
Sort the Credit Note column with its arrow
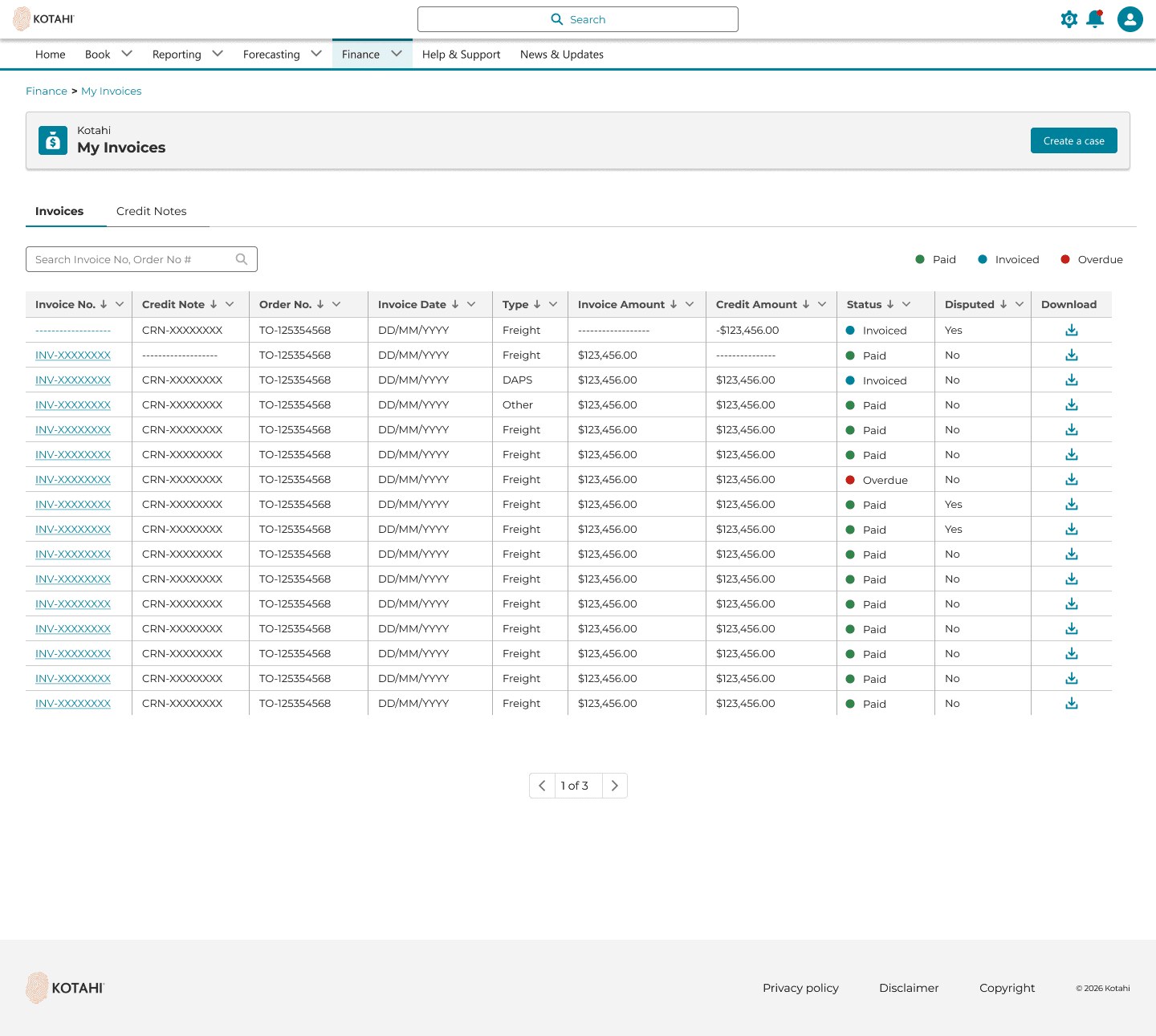[214, 304]
